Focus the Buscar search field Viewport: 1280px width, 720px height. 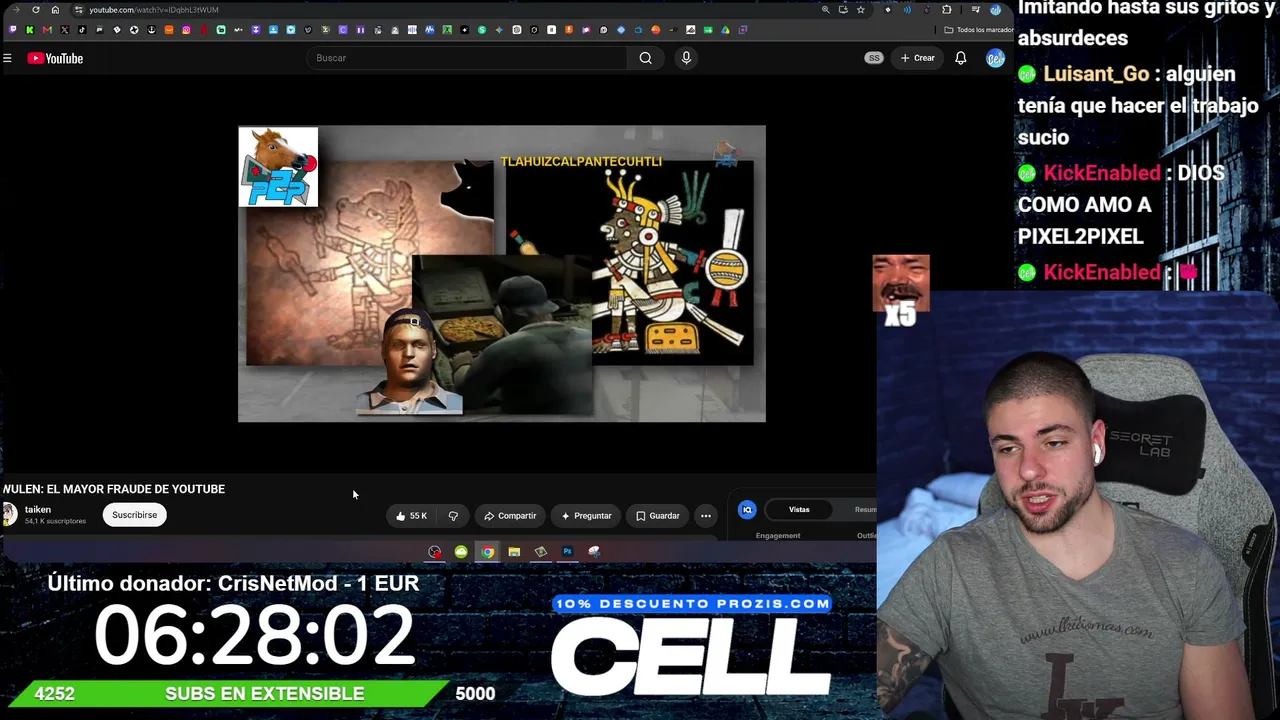[x=468, y=58]
